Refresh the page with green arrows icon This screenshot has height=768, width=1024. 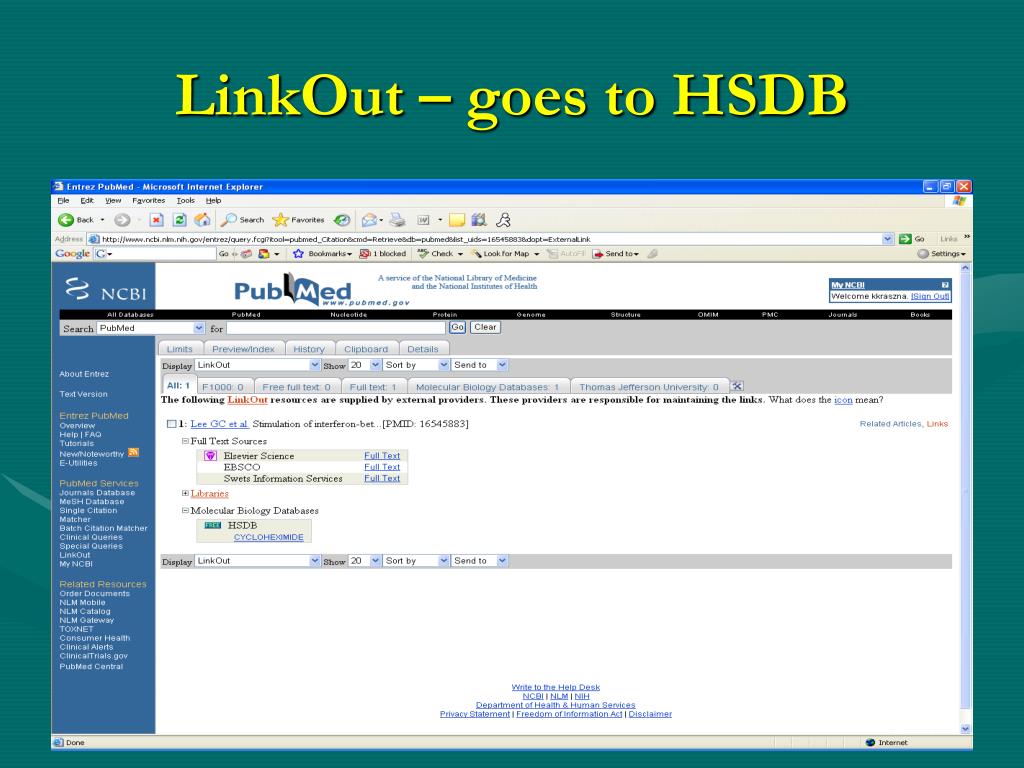(180, 220)
